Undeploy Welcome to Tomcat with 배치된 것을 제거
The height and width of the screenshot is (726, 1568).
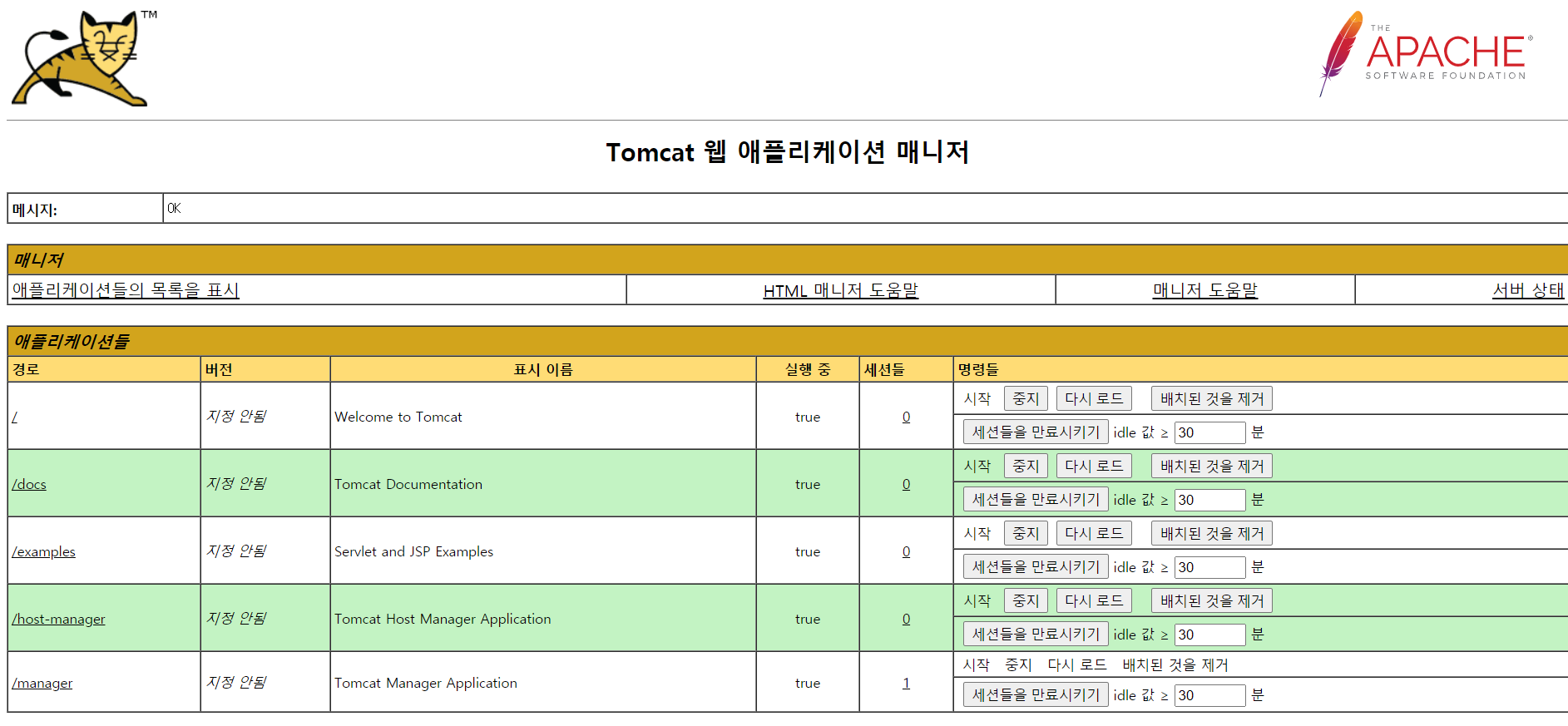point(1212,399)
